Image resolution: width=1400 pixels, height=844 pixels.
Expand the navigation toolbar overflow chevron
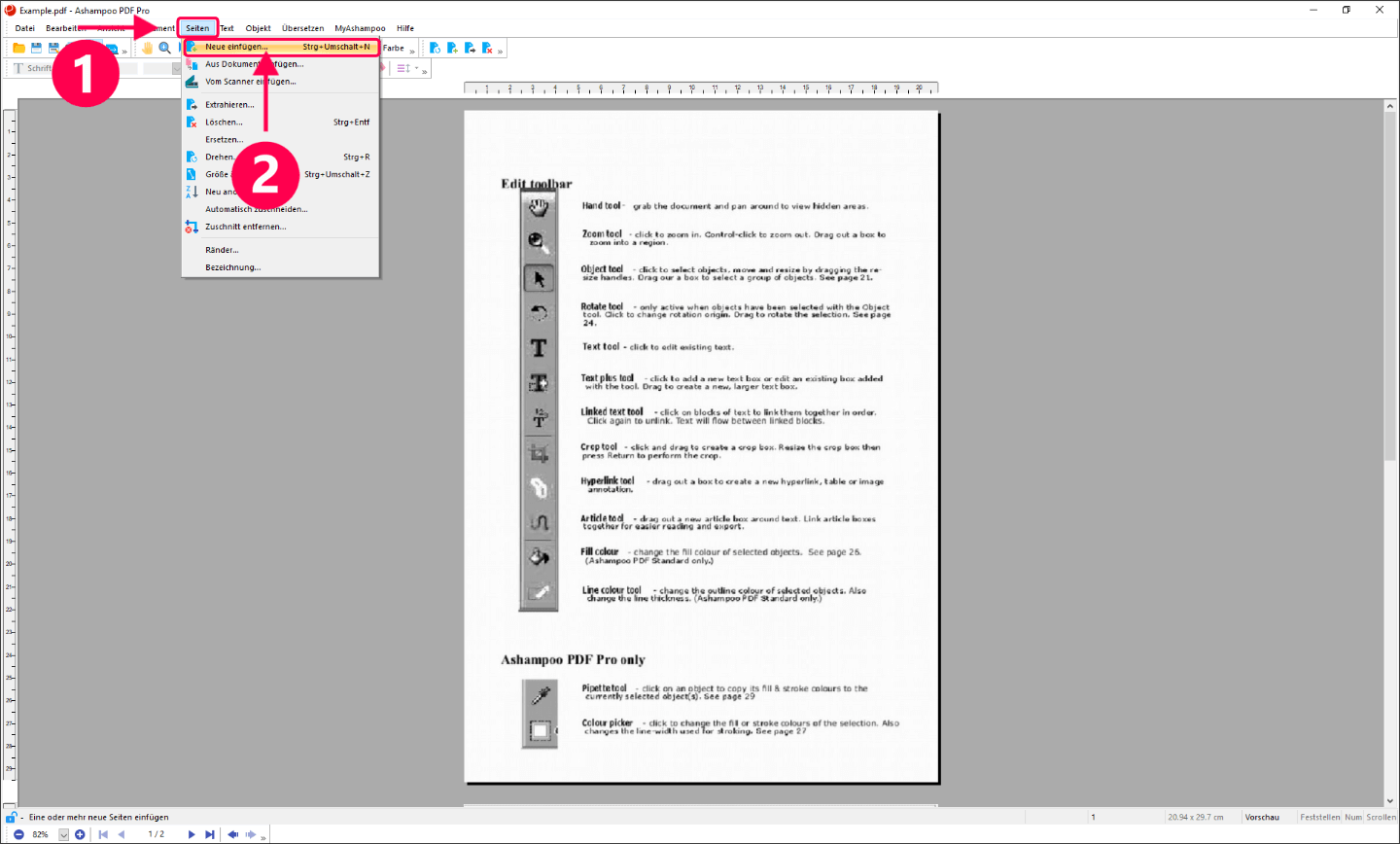263,836
